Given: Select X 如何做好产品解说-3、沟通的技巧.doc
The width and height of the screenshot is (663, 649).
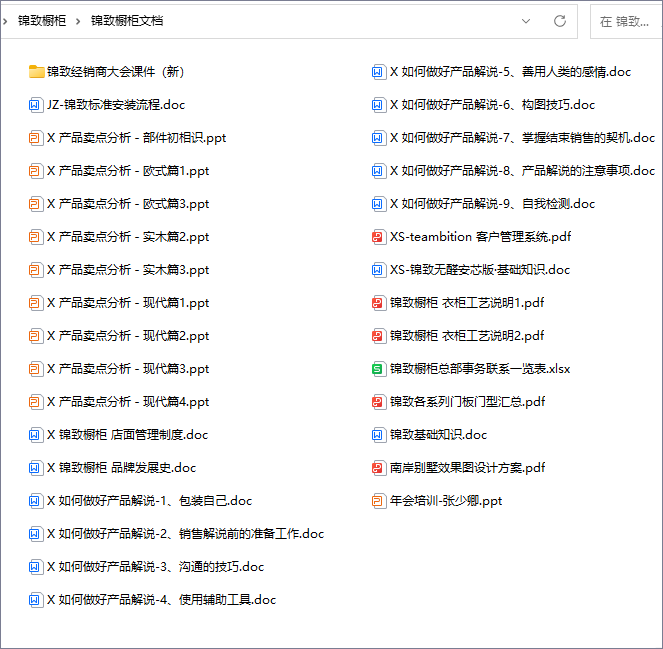Looking at the screenshot, I should click(155, 567).
